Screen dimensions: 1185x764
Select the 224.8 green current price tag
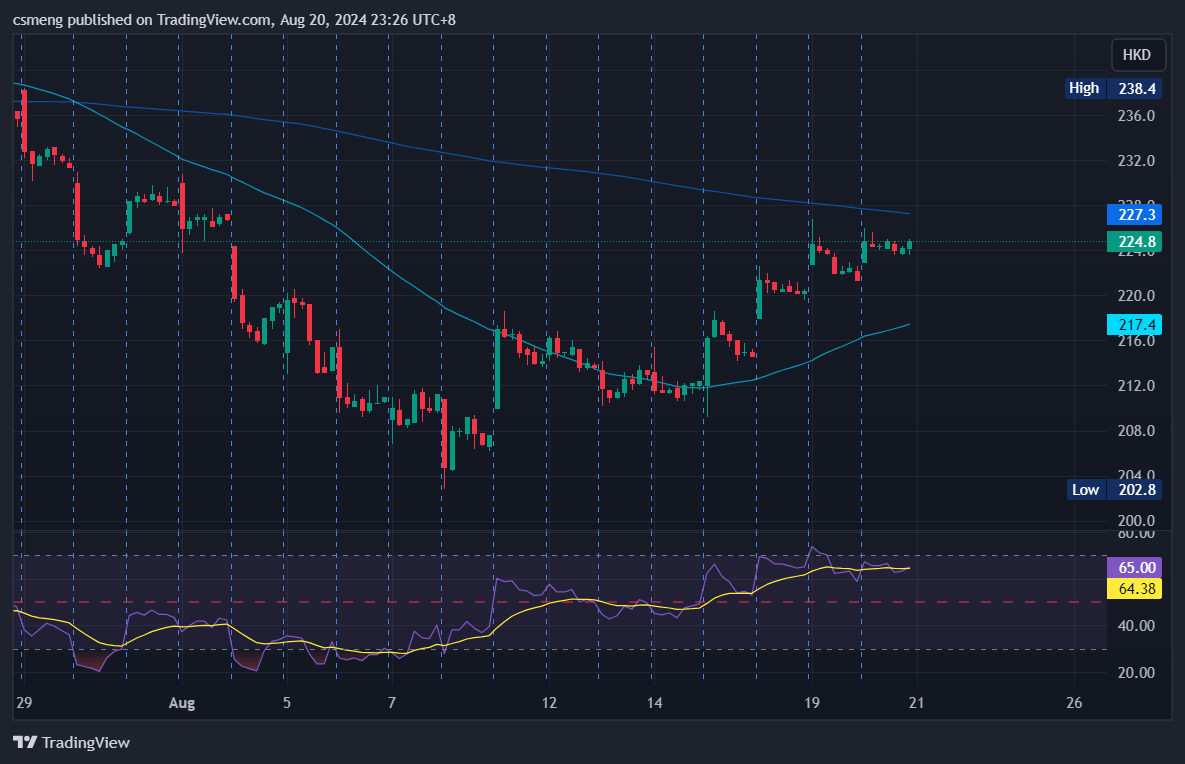coord(1134,242)
